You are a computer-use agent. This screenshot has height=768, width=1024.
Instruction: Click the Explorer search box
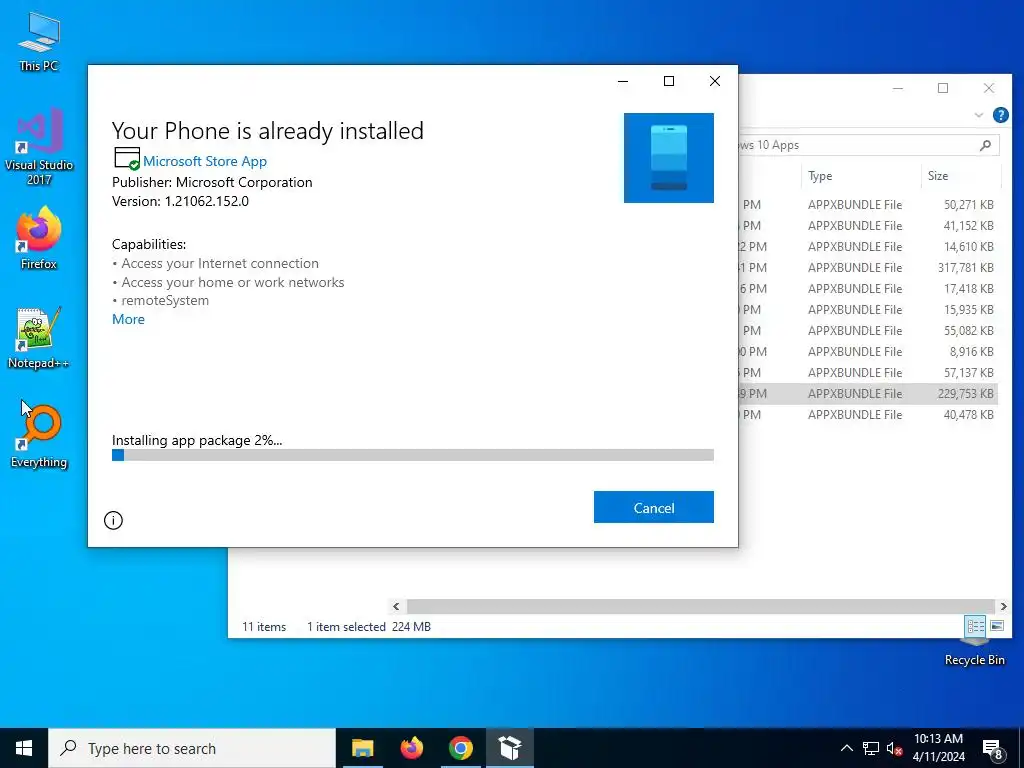[x=869, y=145]
